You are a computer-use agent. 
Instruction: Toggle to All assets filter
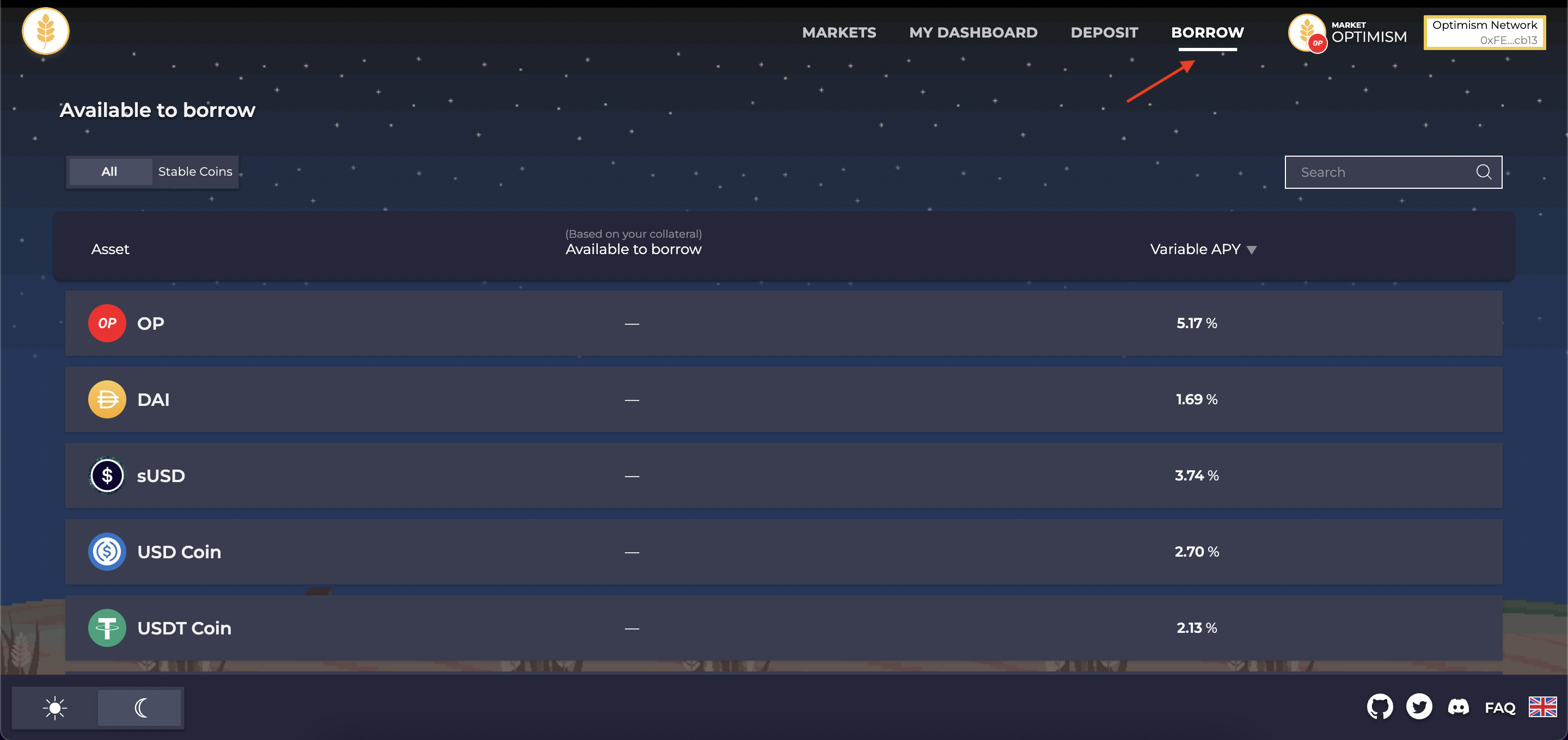109,170
